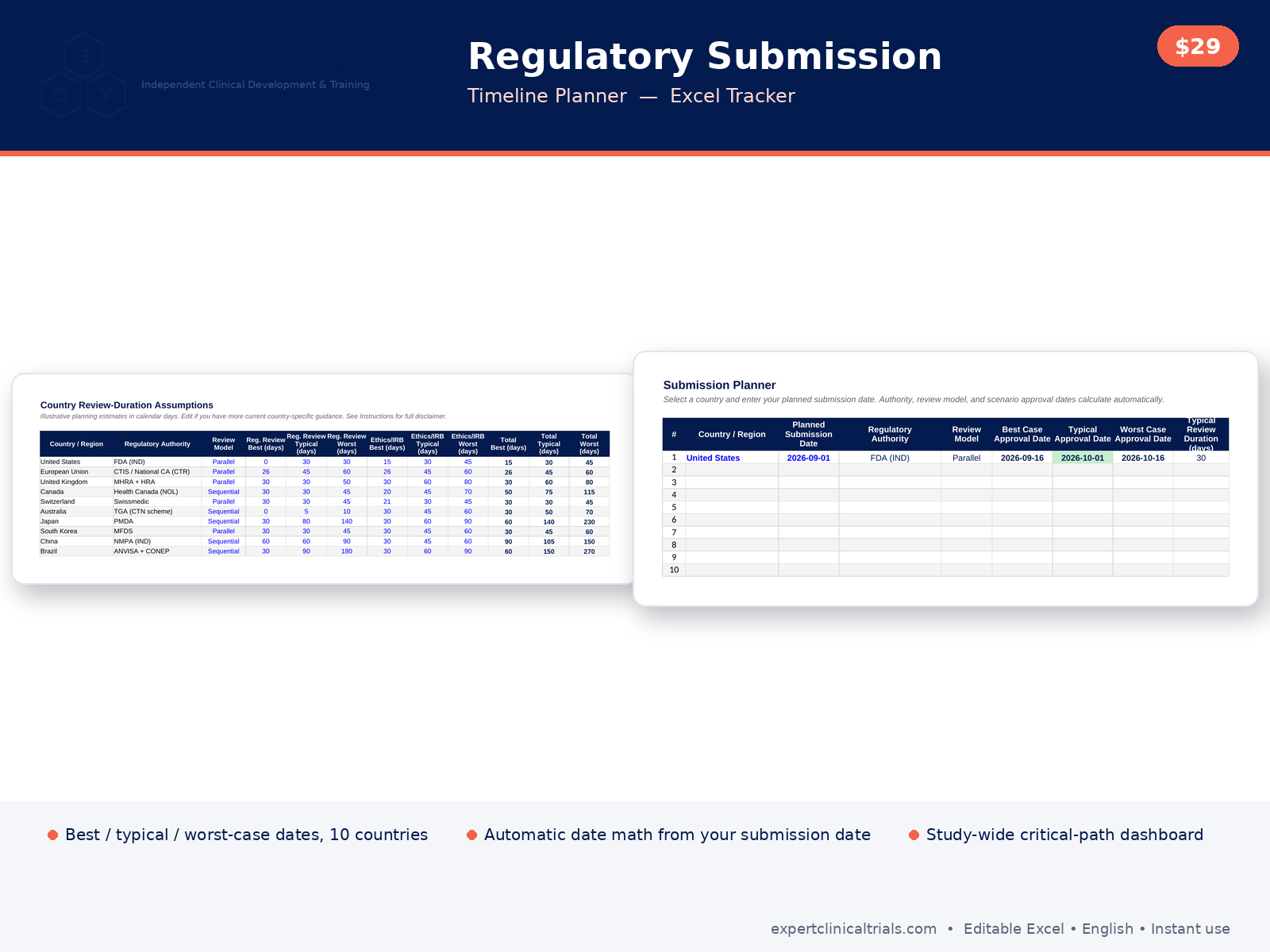Select the China country cell

[76, 541]
